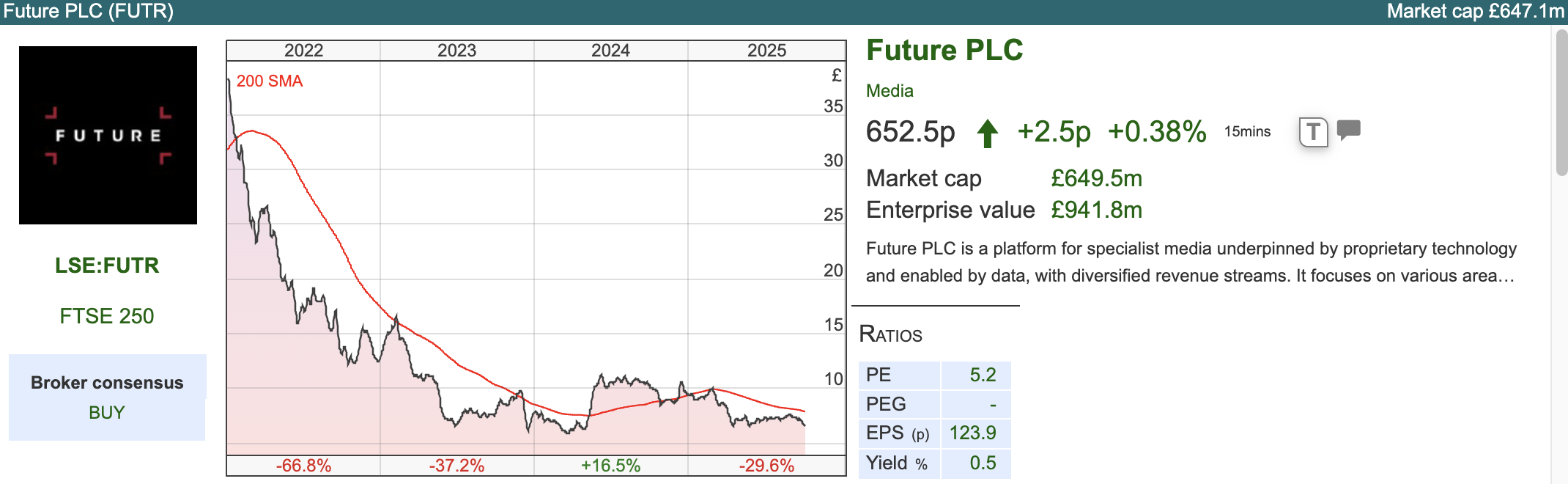Click the -66.8% yearly return for 2022
The height and width of the screenshot is (484, 1568).
click(x=303, y=466)
